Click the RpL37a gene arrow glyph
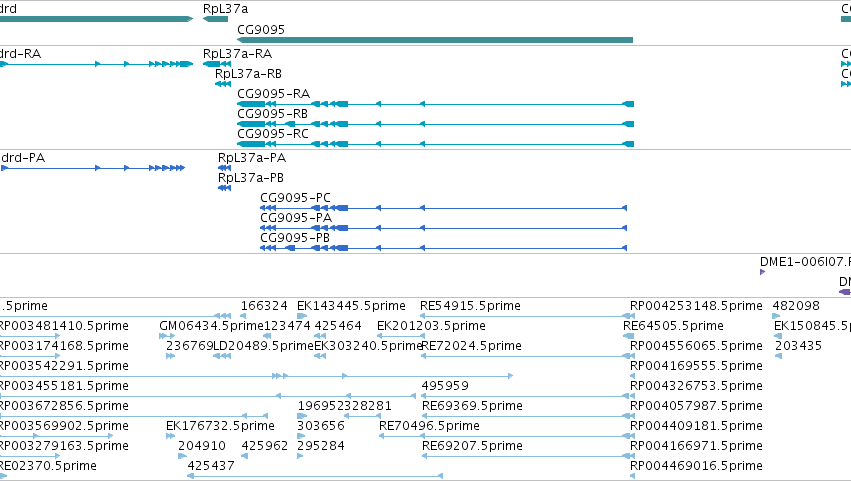The width and height of the screenshot is (851, 481). (x=215, y=19)
